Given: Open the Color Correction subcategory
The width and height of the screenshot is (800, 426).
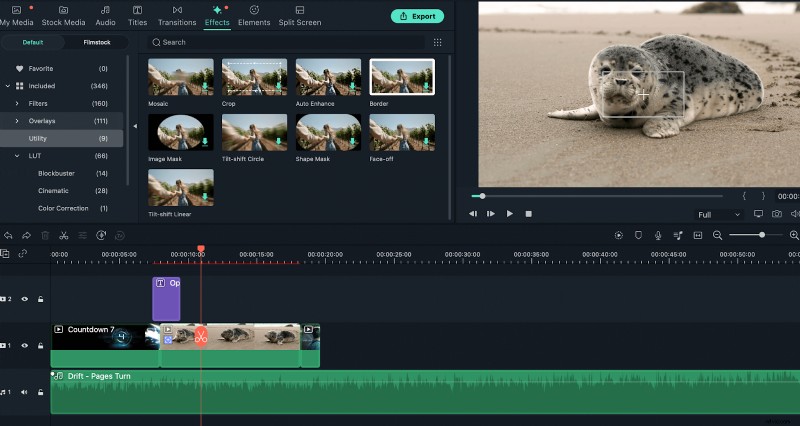Looking at the screenshot, I should [x=61, y=208].
